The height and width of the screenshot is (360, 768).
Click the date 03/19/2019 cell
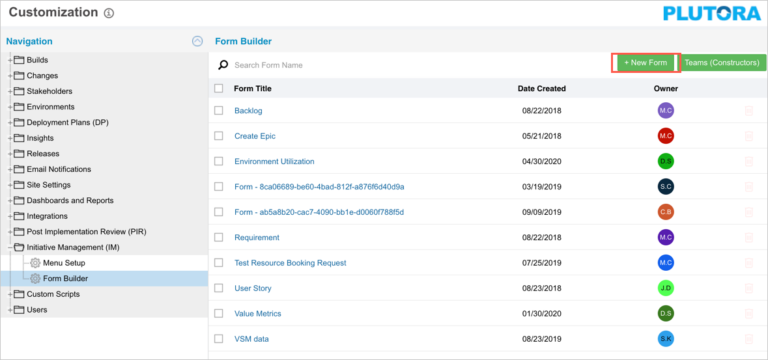pos(542,187)
